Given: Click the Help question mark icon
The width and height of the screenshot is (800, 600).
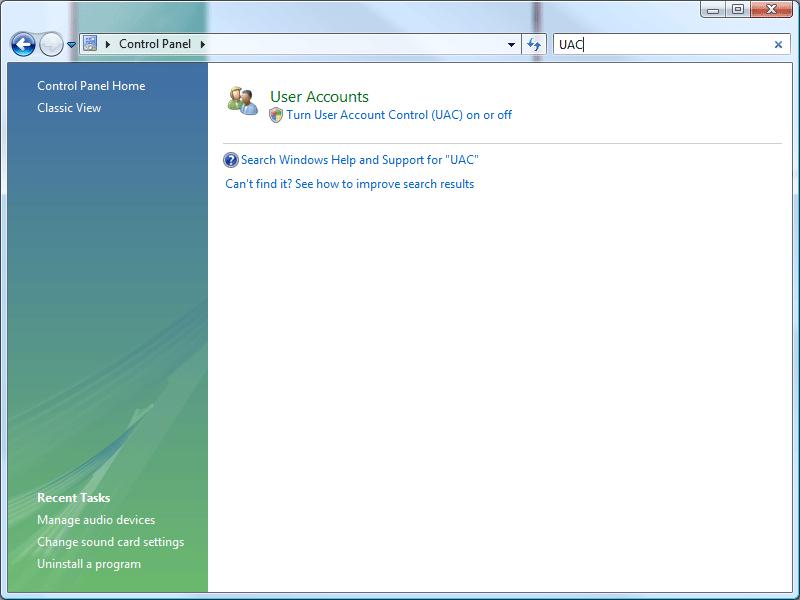Looking at the screenshot, I should [231, 160].
